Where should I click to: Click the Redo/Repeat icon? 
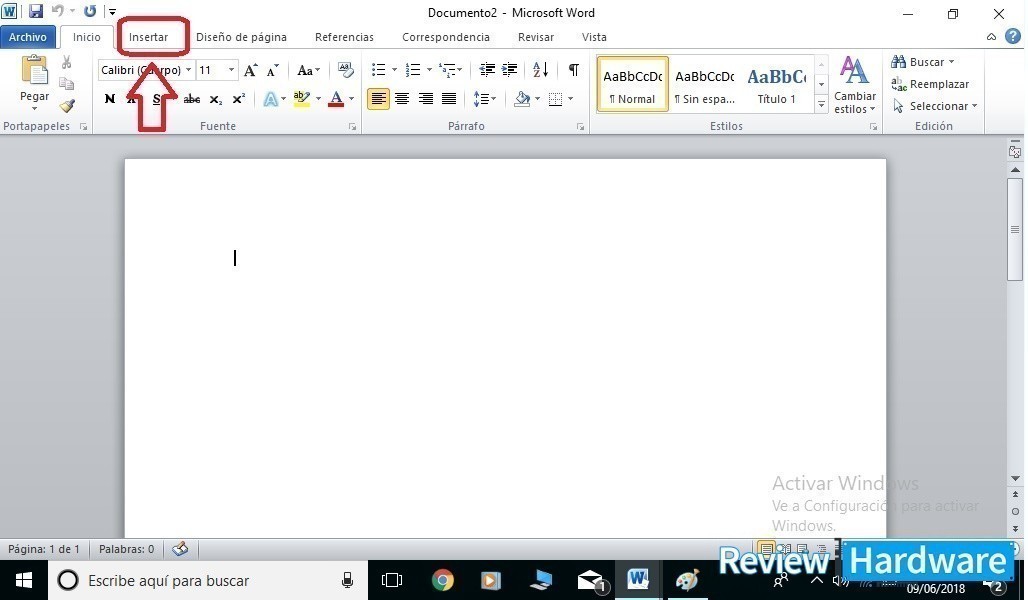90,11
